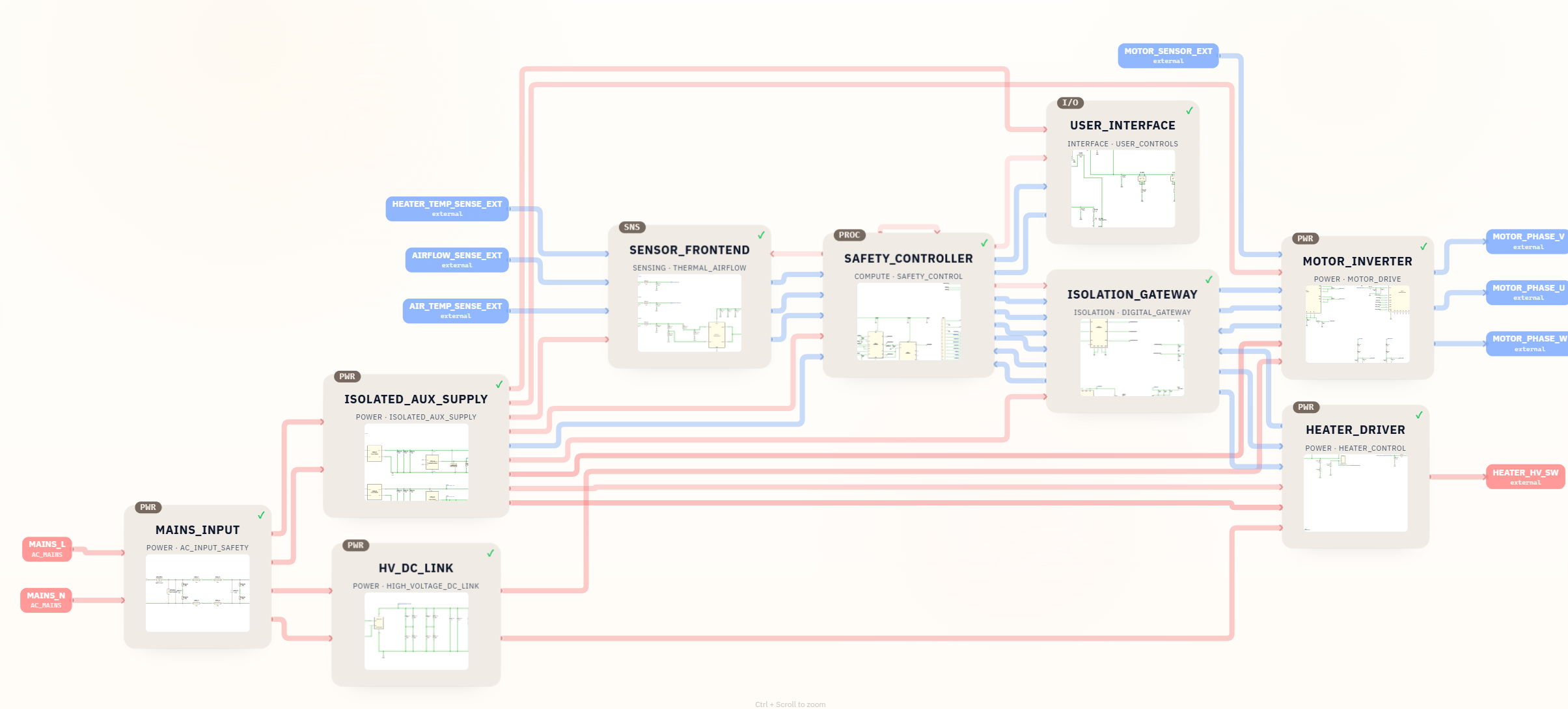Image resolution: width=1568 pixels, height=709 pixels.
Task: Click the green checkmark on MOTOR_INVERTER block
Action: point(1424,247)
